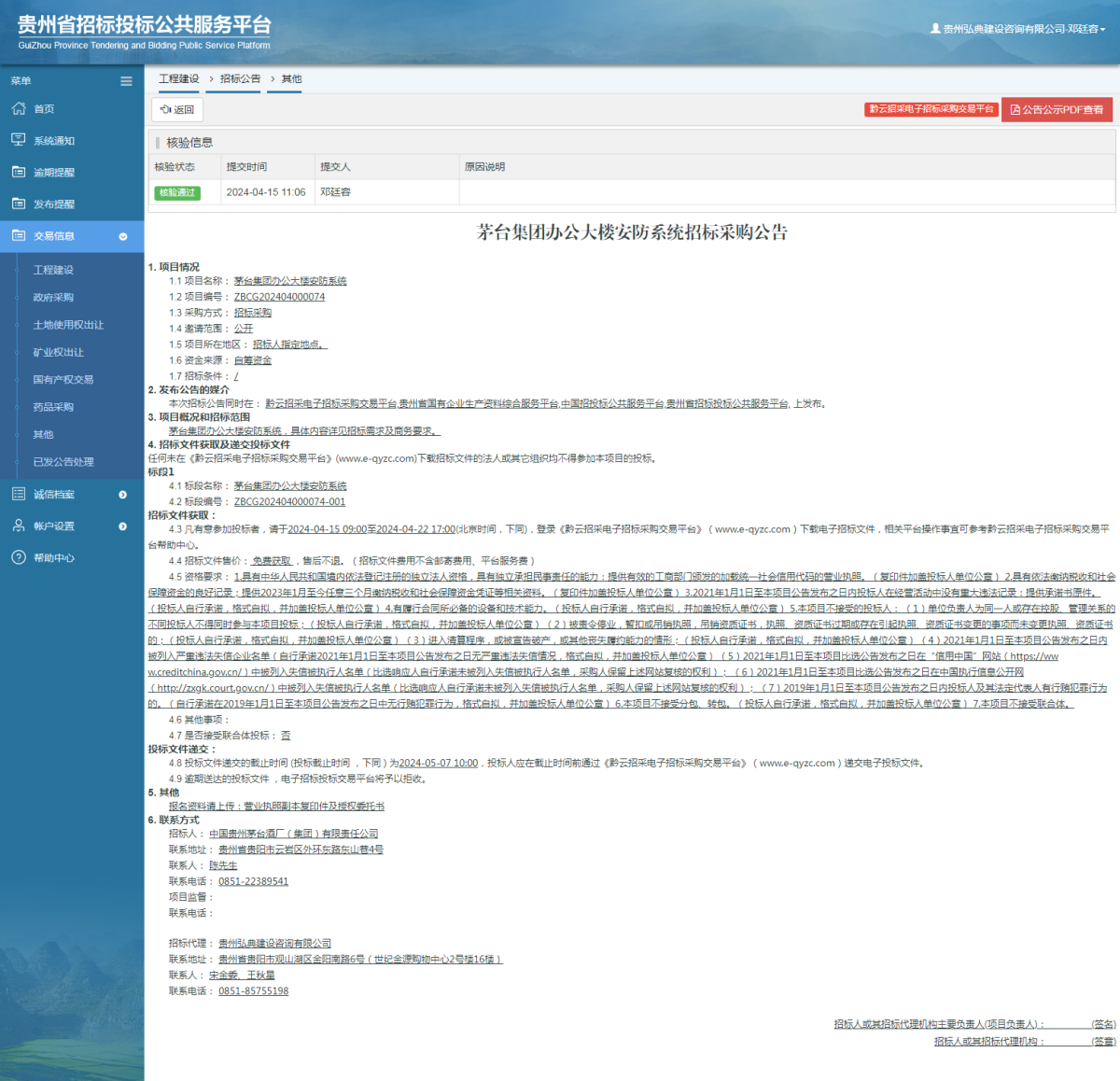Click the hamburger menu toggle icon
Screen dimensions: 1120x1081
click(x=126, y=80)
